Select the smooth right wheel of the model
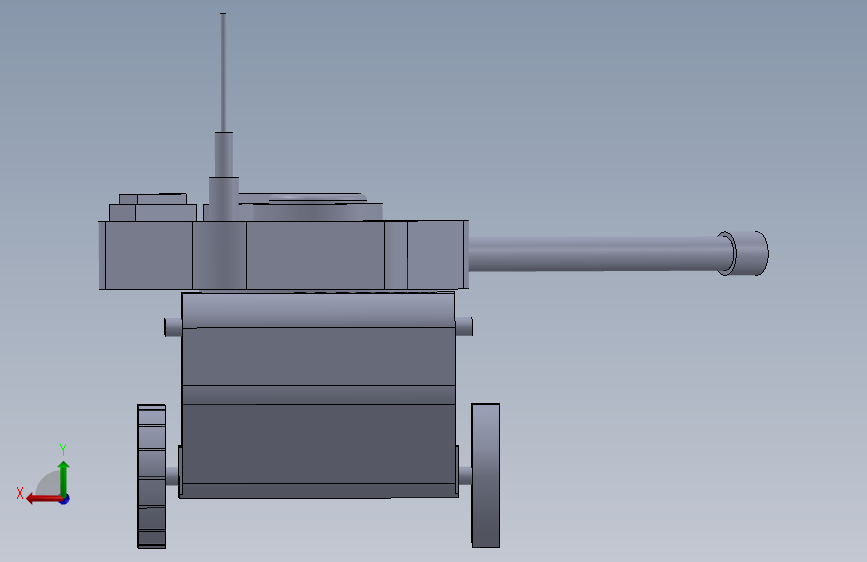The height and width of the screenshot is (562, 867). [485, 475]
